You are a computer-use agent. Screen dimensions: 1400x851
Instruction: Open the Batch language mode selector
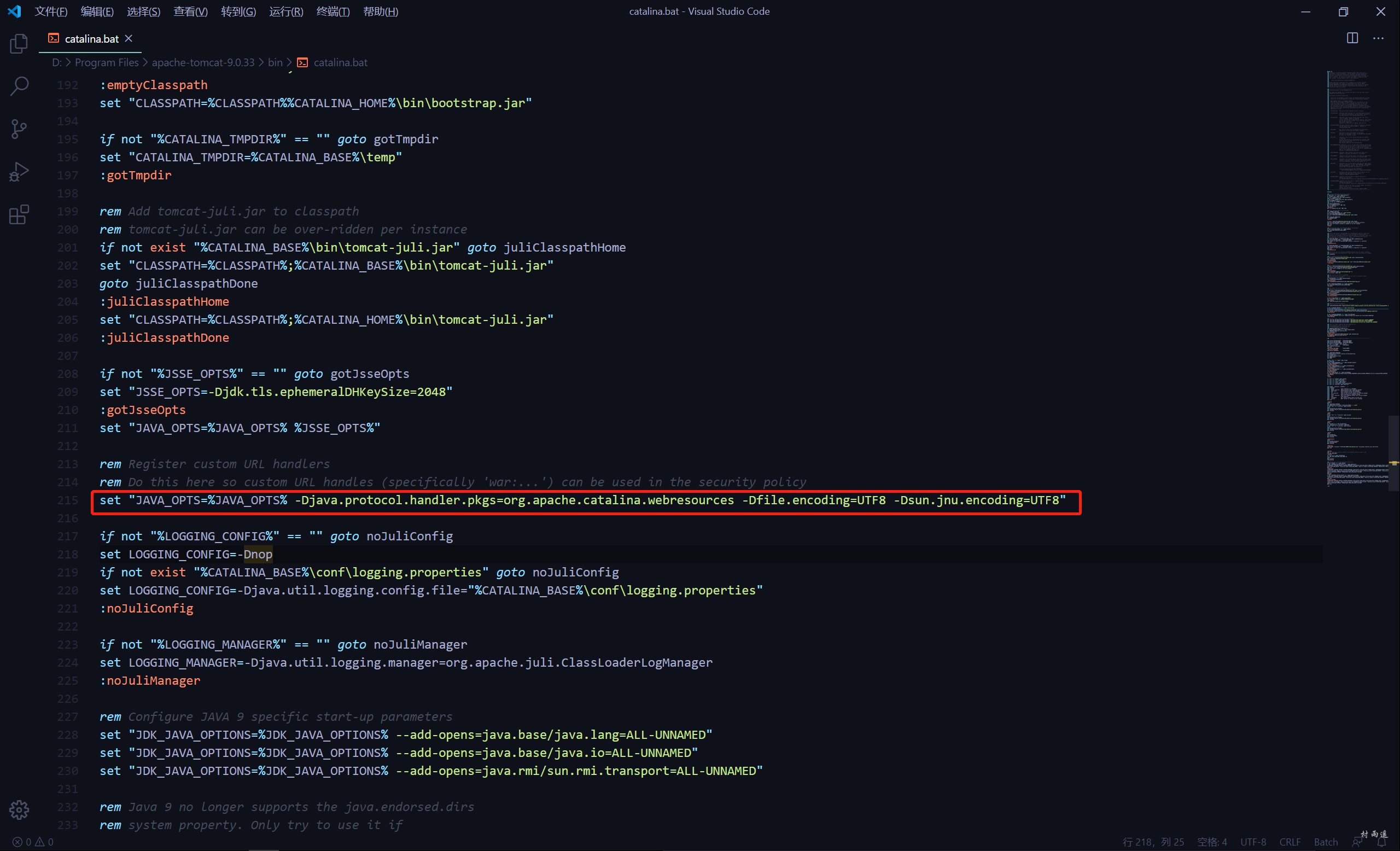[1326, 842]
